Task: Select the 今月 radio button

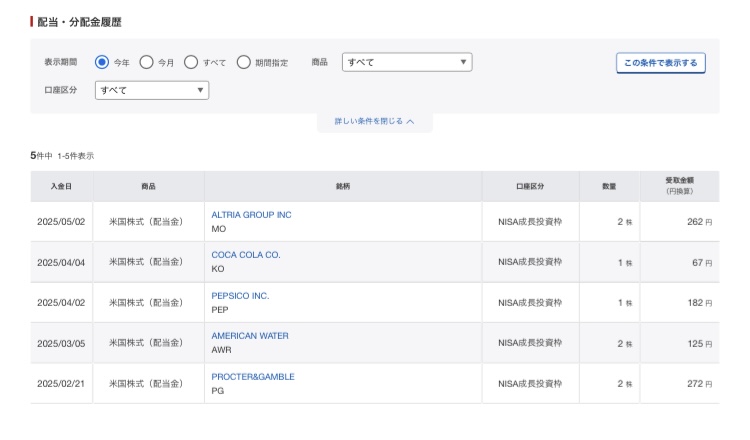Action: tap(146, 62)
